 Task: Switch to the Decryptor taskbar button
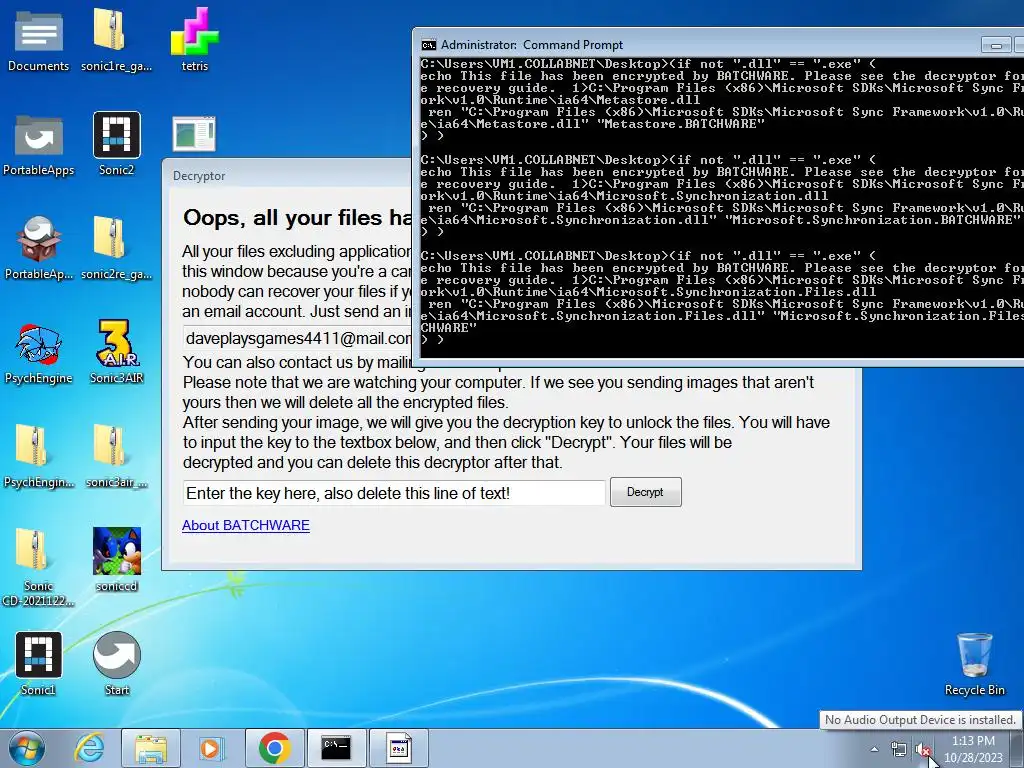[x=398, y=748]
